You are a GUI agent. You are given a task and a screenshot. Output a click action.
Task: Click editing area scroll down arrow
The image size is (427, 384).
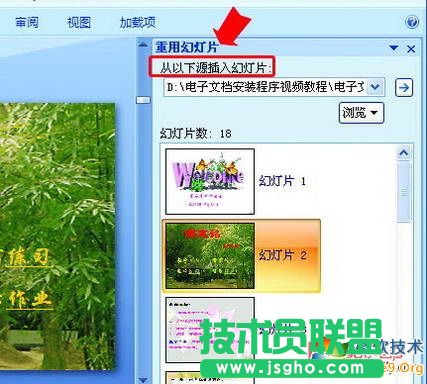point(143,379)
